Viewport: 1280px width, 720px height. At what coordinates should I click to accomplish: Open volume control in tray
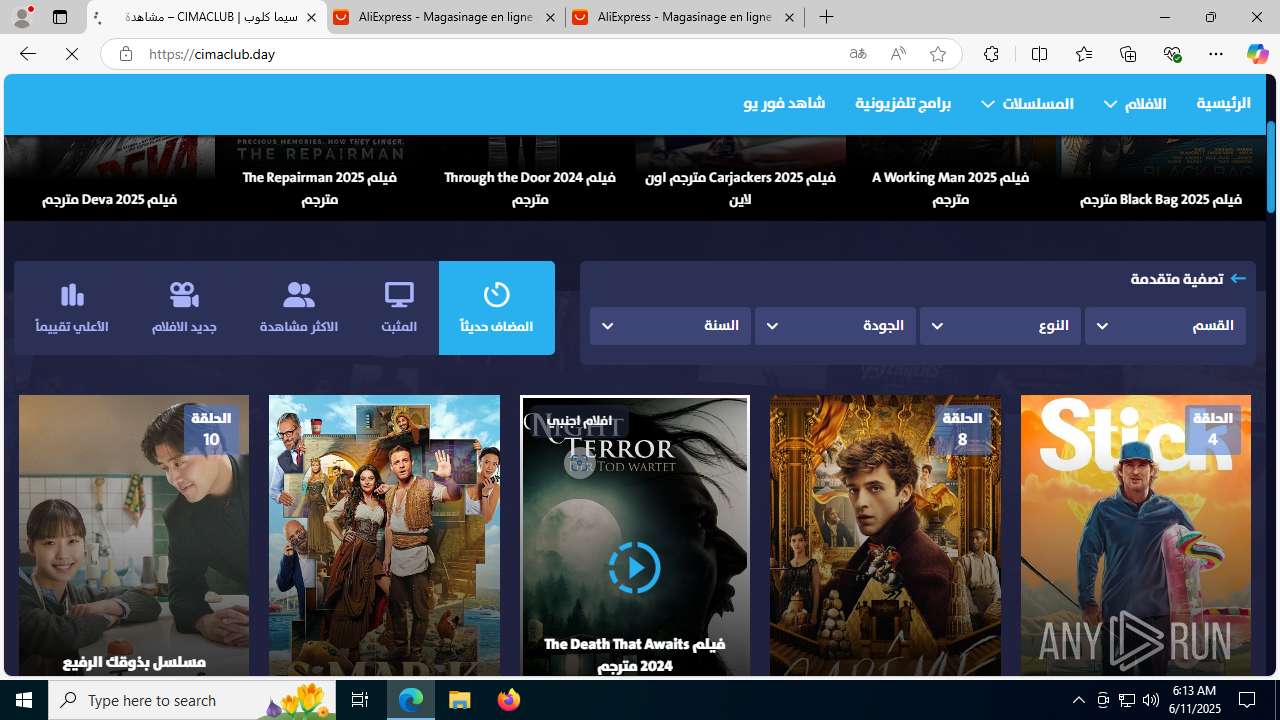click(1150, 700)
